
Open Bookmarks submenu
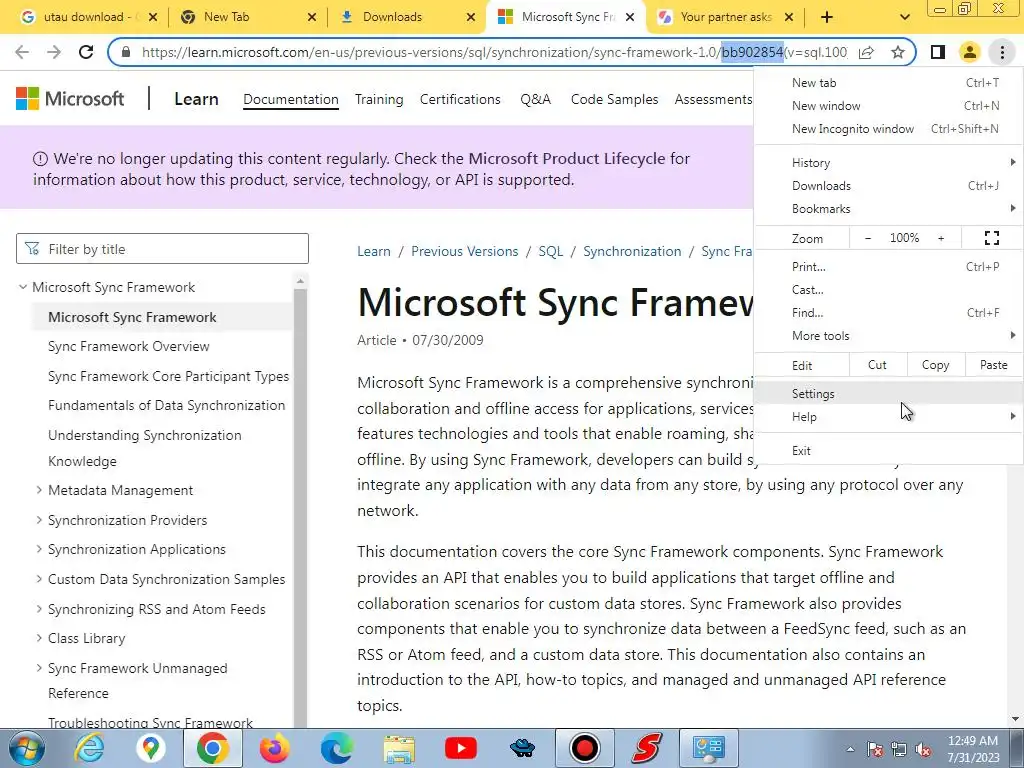pyautogui.click(x=889, y=209)
